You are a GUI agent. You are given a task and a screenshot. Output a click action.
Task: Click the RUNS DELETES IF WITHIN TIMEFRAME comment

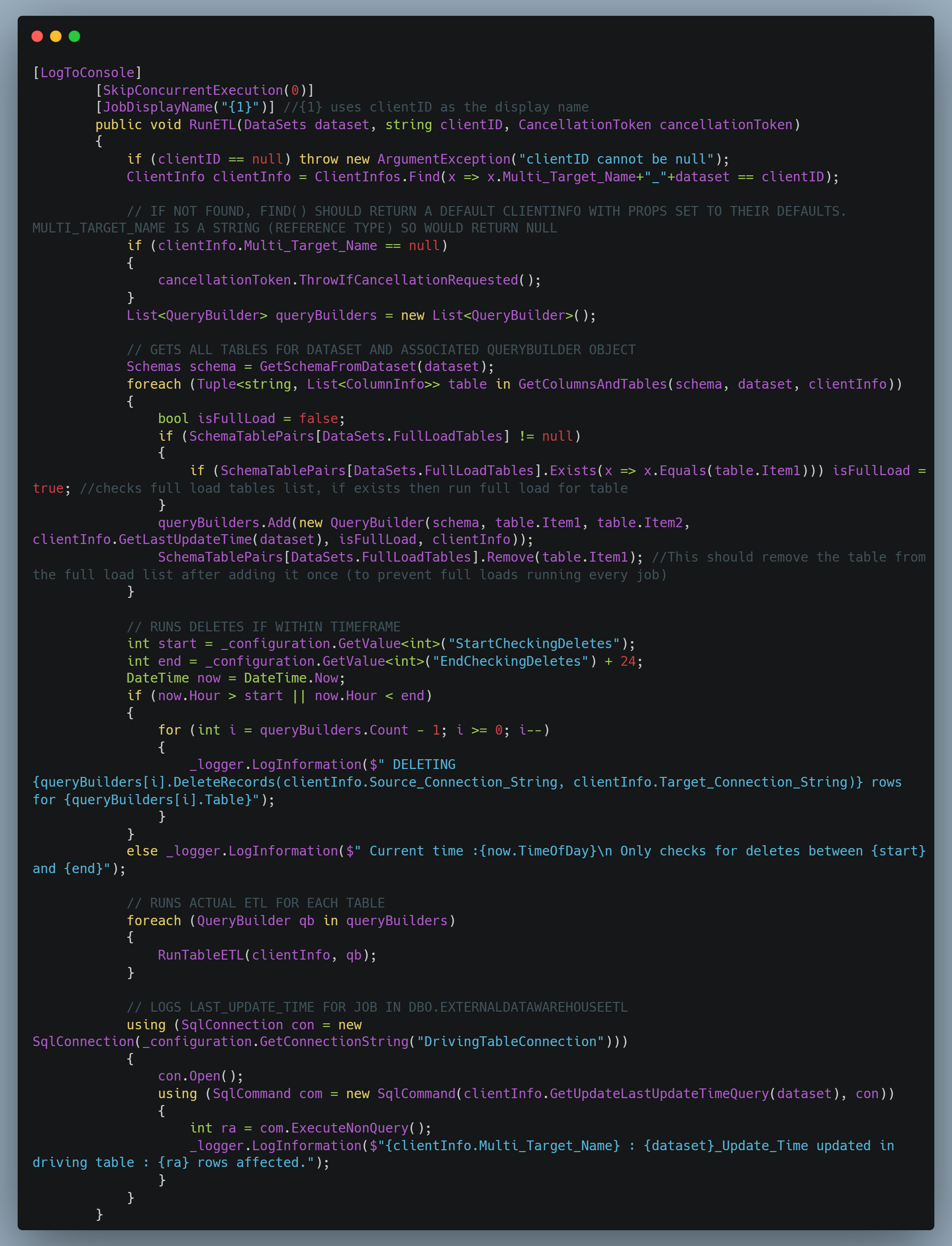[264, 627]
